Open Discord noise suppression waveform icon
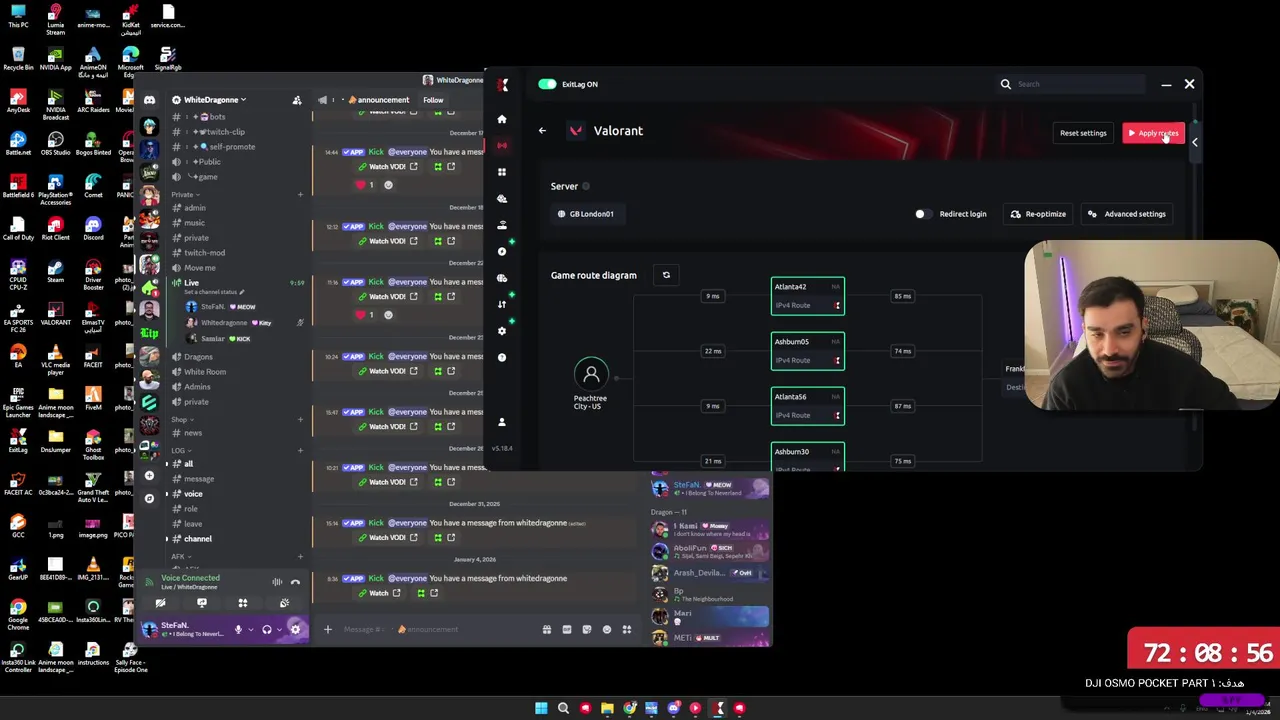Screen dimensions: 1280x720 click(x=277, y=582)
